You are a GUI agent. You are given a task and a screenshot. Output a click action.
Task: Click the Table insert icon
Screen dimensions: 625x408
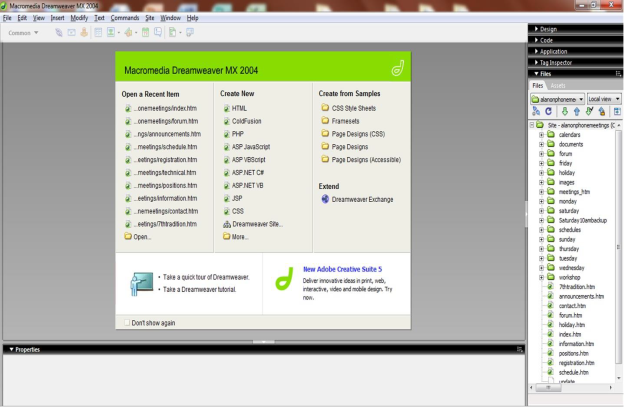(x=98, y=33)
